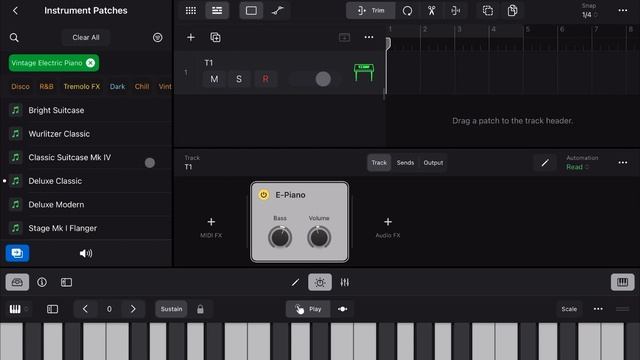This screenshot has width=640, height=360.
Task: Open patch search
Action: [x=14, y=38]
